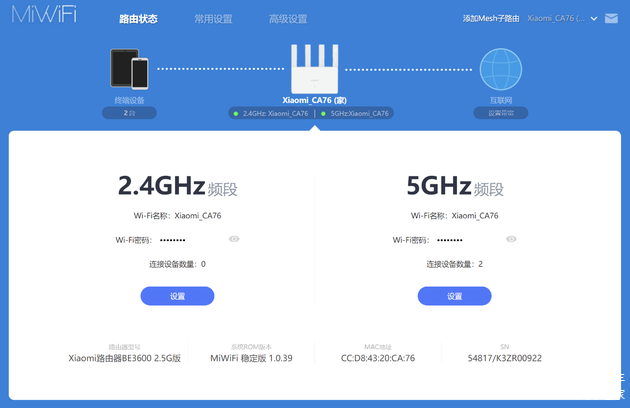630x408 pixels.
Task: Click 添加Mesh子路由 link
Action: point(491,19)
